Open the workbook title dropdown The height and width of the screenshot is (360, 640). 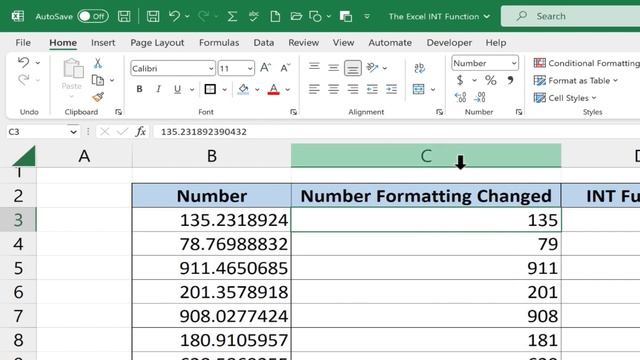(x=487, y=17)
